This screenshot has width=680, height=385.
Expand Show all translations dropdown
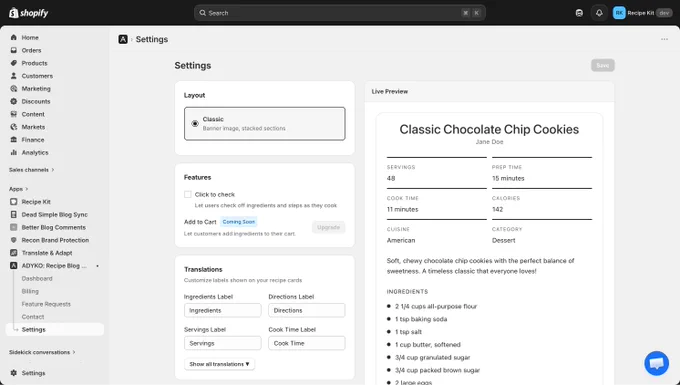219,364
